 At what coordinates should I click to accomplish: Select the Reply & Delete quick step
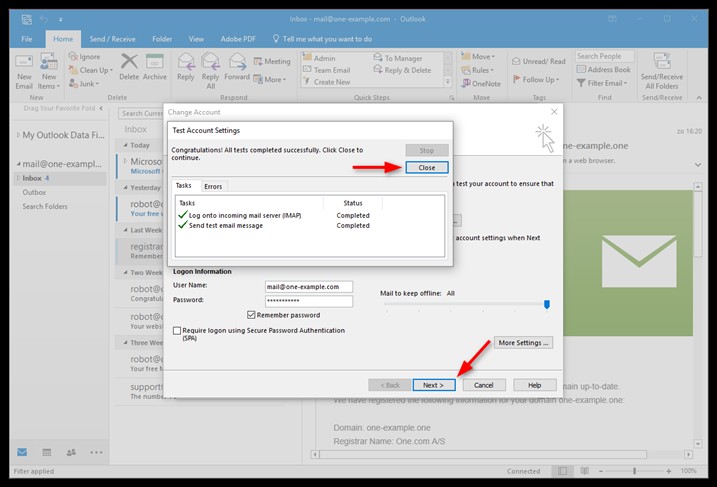point(402,70)
